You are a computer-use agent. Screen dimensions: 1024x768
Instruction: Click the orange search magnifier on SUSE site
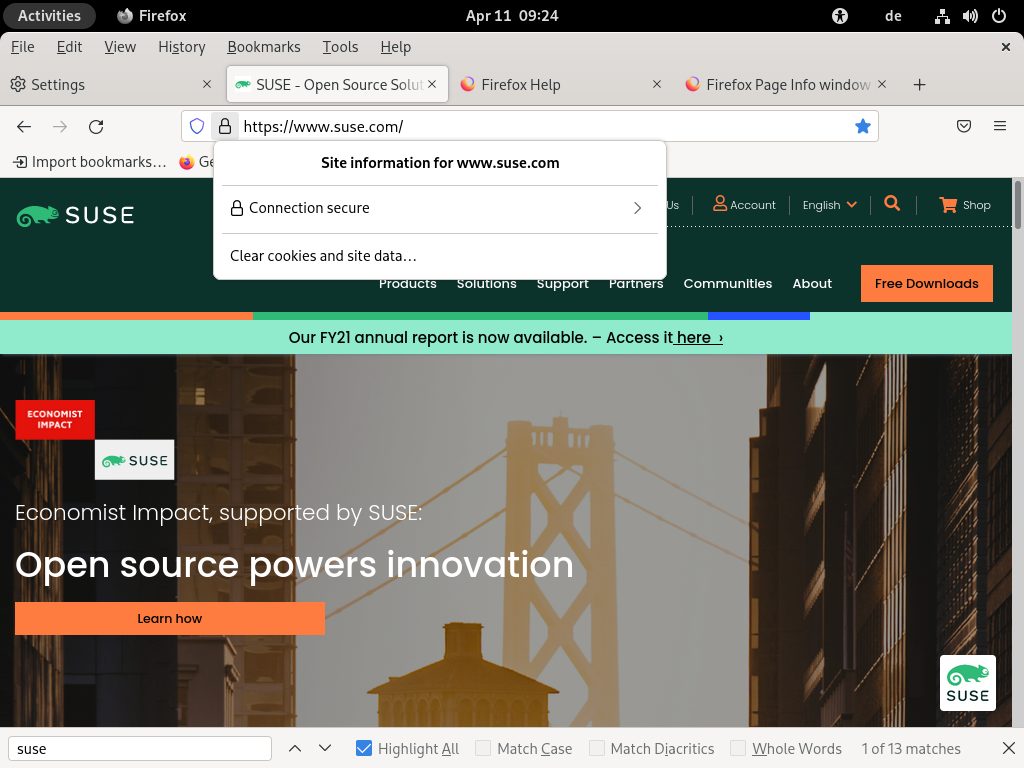pyautogui.click(x=892, y=204)
